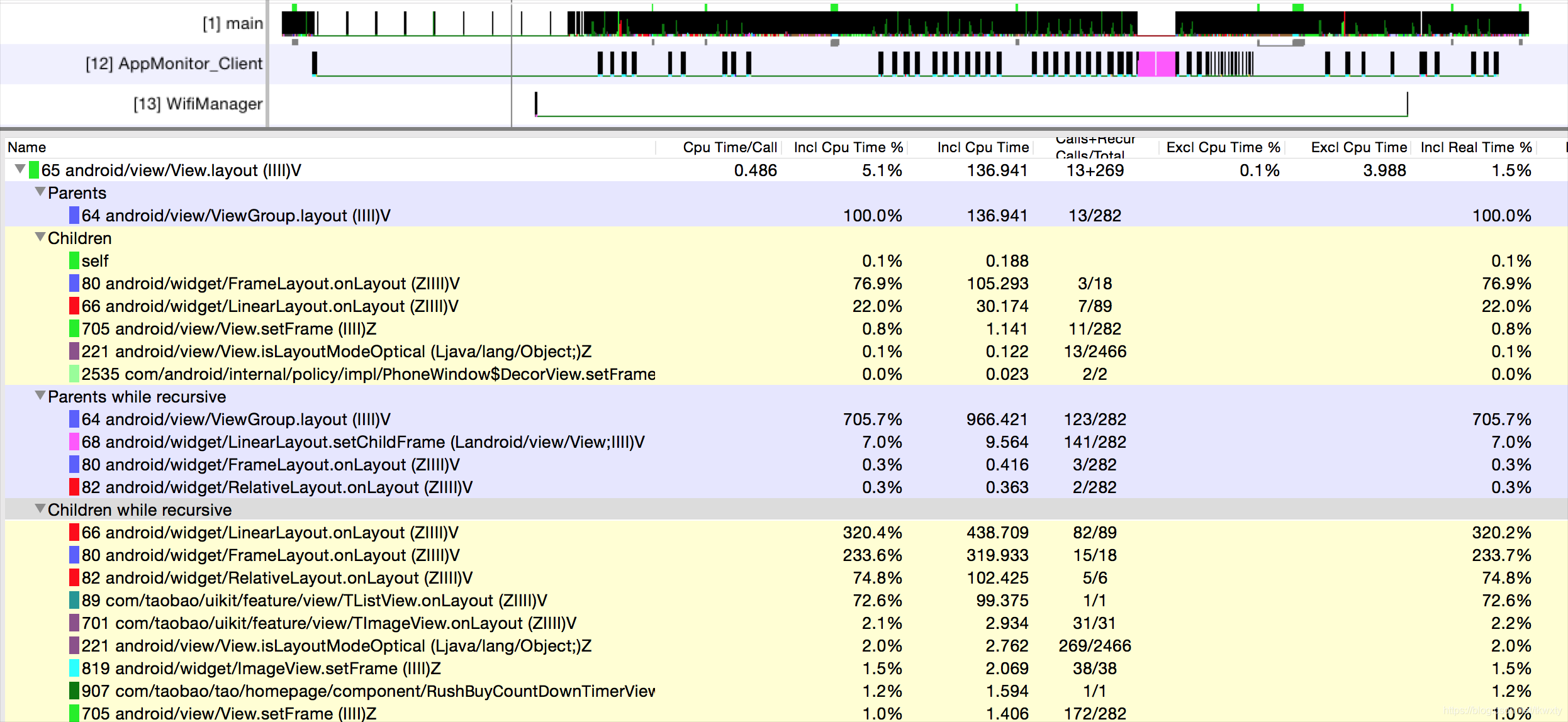Click 438.709 Incl Cpu Time value
Screen dimensions: 1568x722
[997, 533]
